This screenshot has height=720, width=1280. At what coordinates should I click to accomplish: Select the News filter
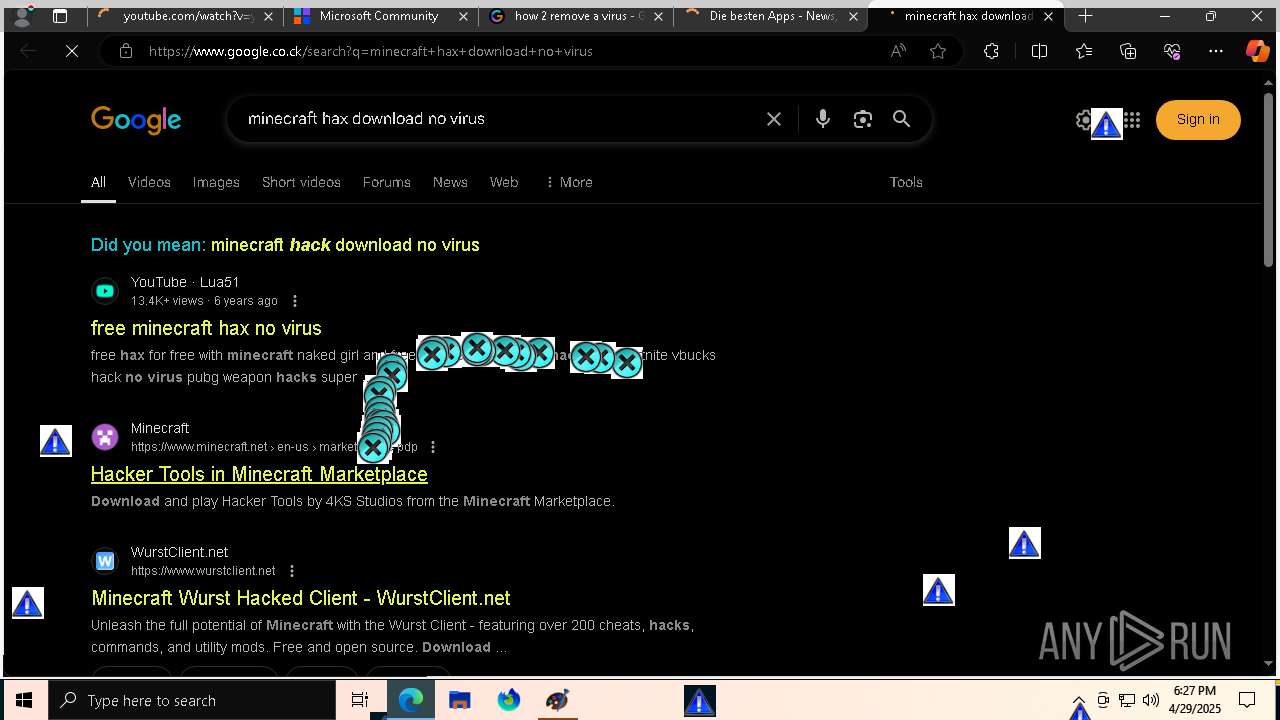tap(450, 182)
